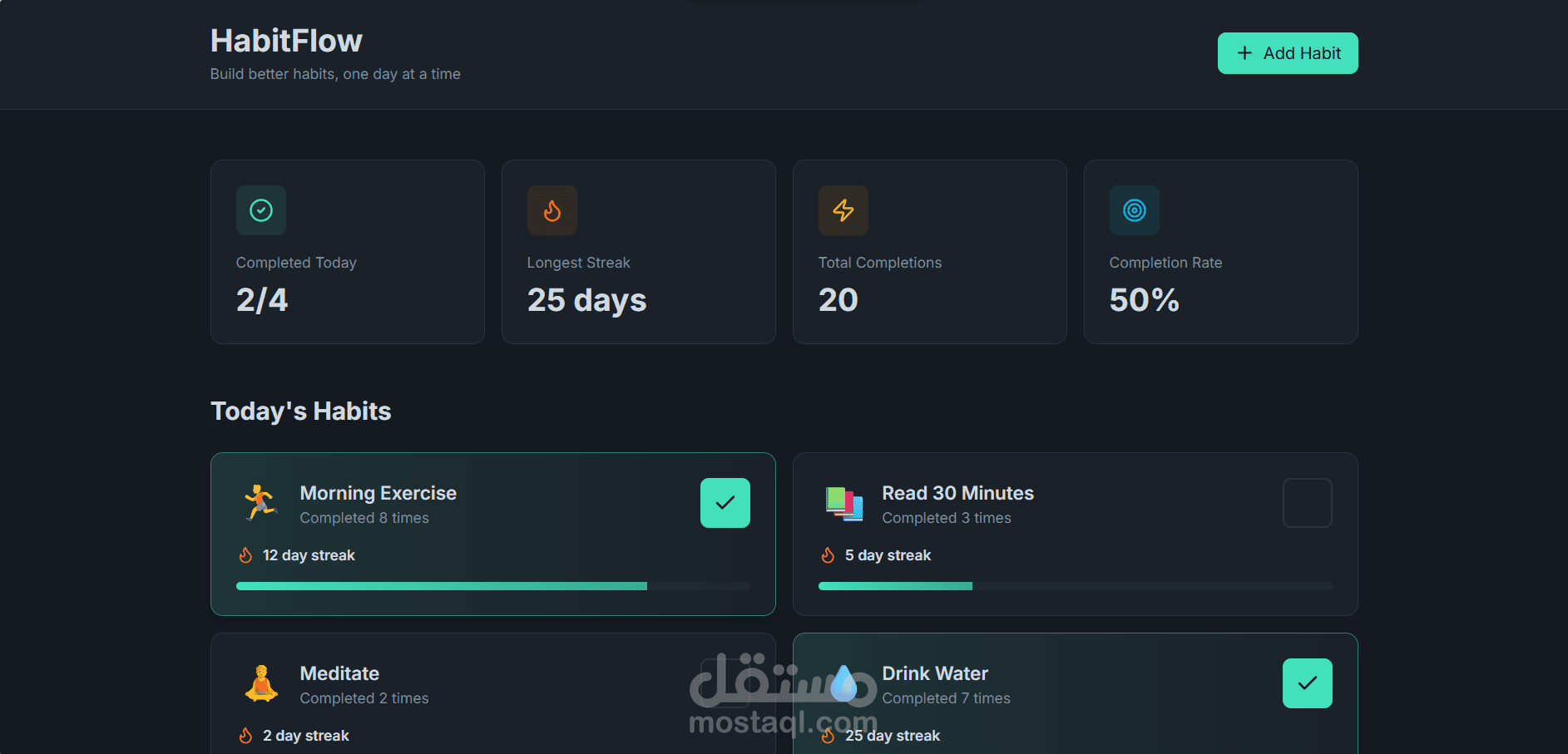This screenshot has height=754, width=1568.
Task: Click the Morning Exercise runner emoji icon
Action: (260, 502)
